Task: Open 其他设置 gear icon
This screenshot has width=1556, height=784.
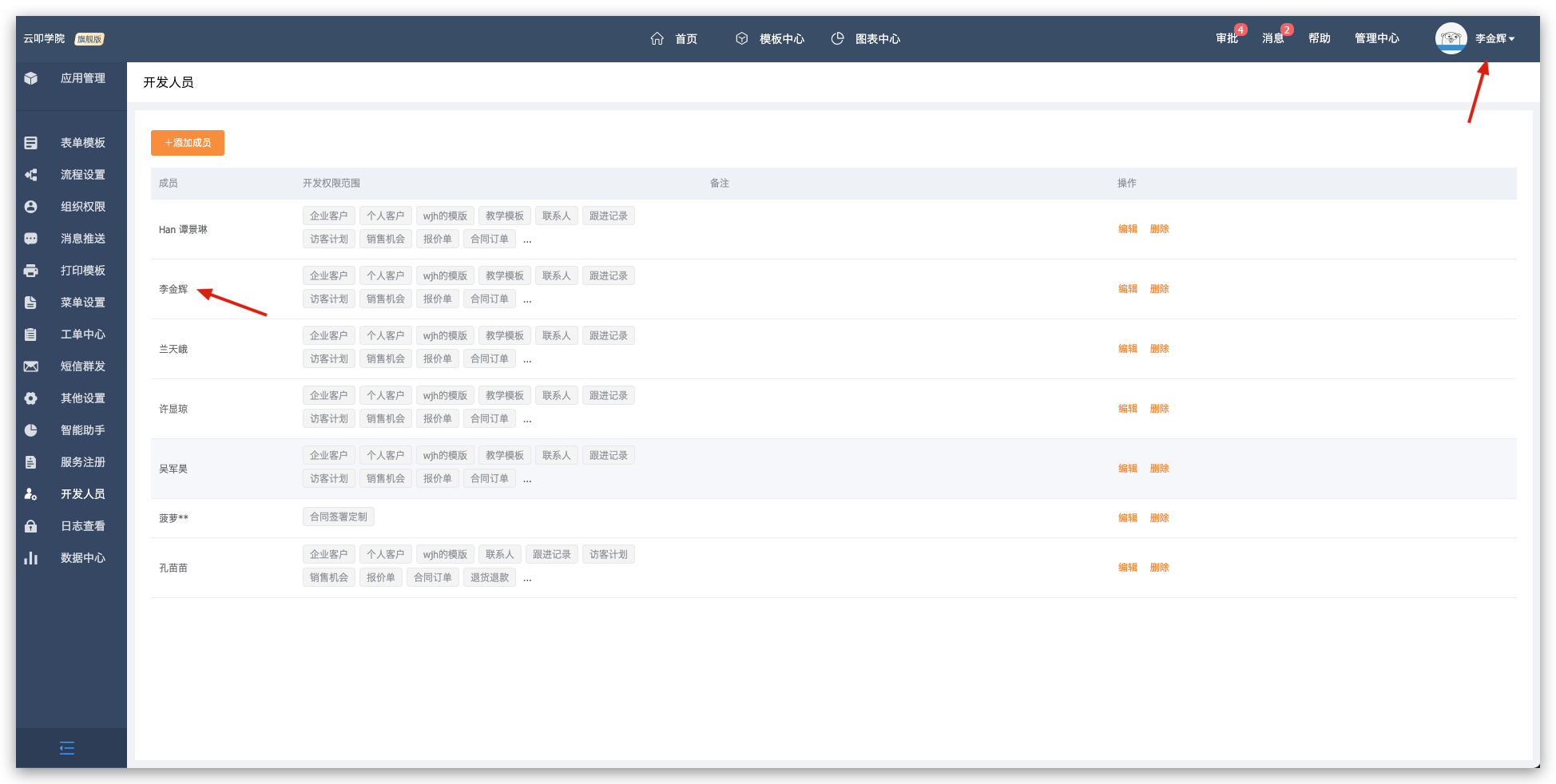Action: 31,398
